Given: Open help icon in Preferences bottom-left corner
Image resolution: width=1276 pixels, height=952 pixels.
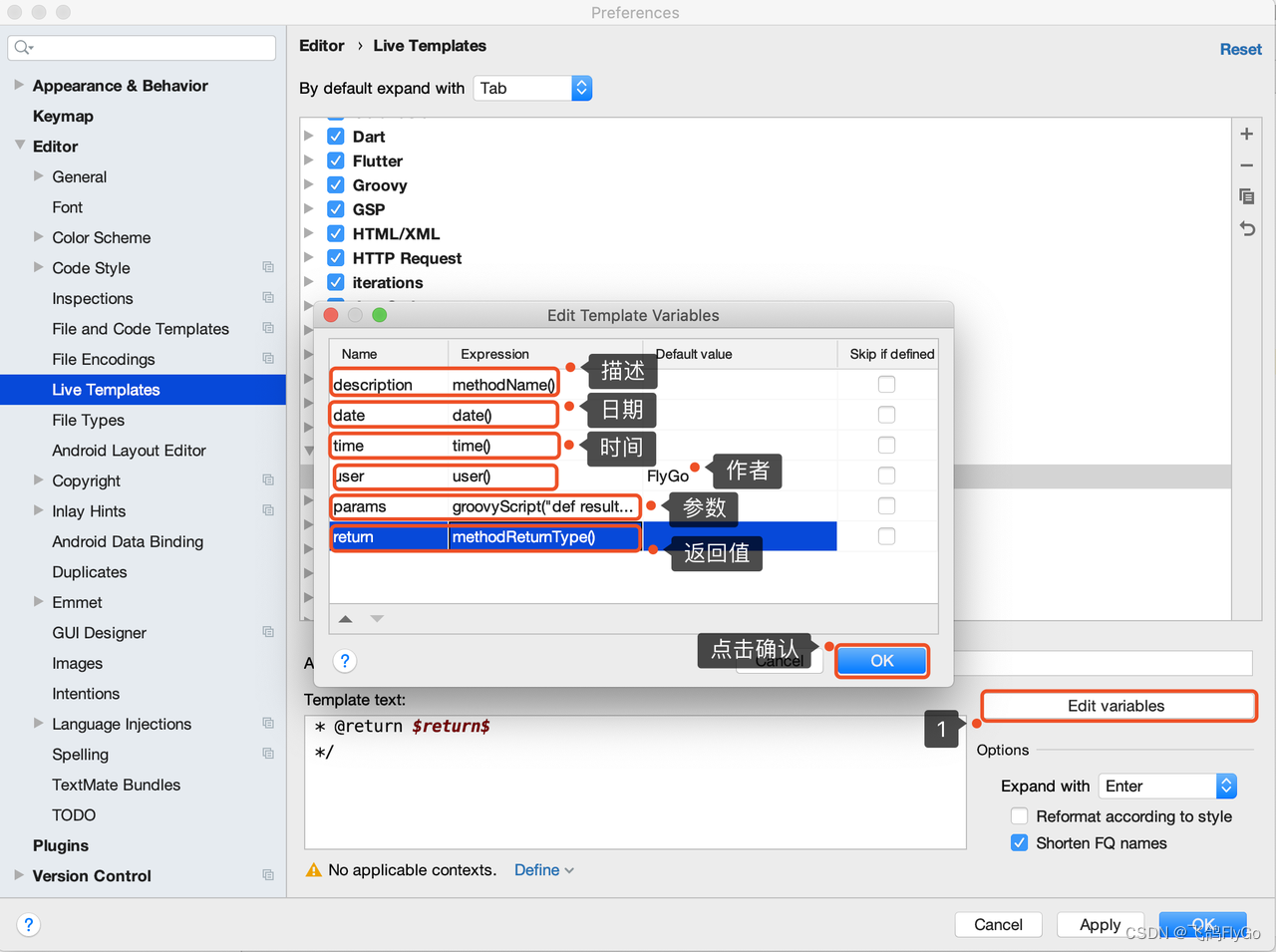Looking at the screenshot, I should point(29,924).
